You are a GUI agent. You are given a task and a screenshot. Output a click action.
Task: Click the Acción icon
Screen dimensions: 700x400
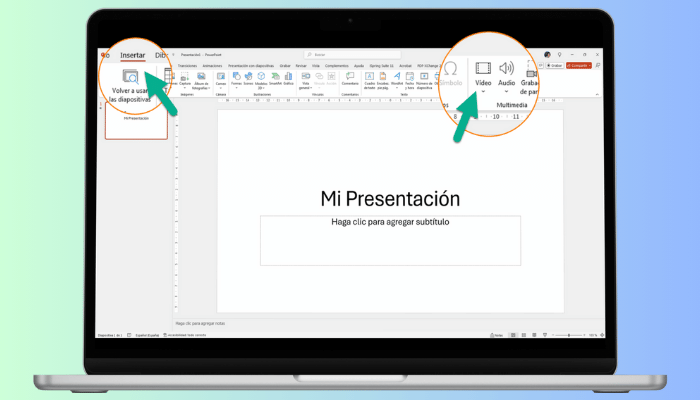331,76
